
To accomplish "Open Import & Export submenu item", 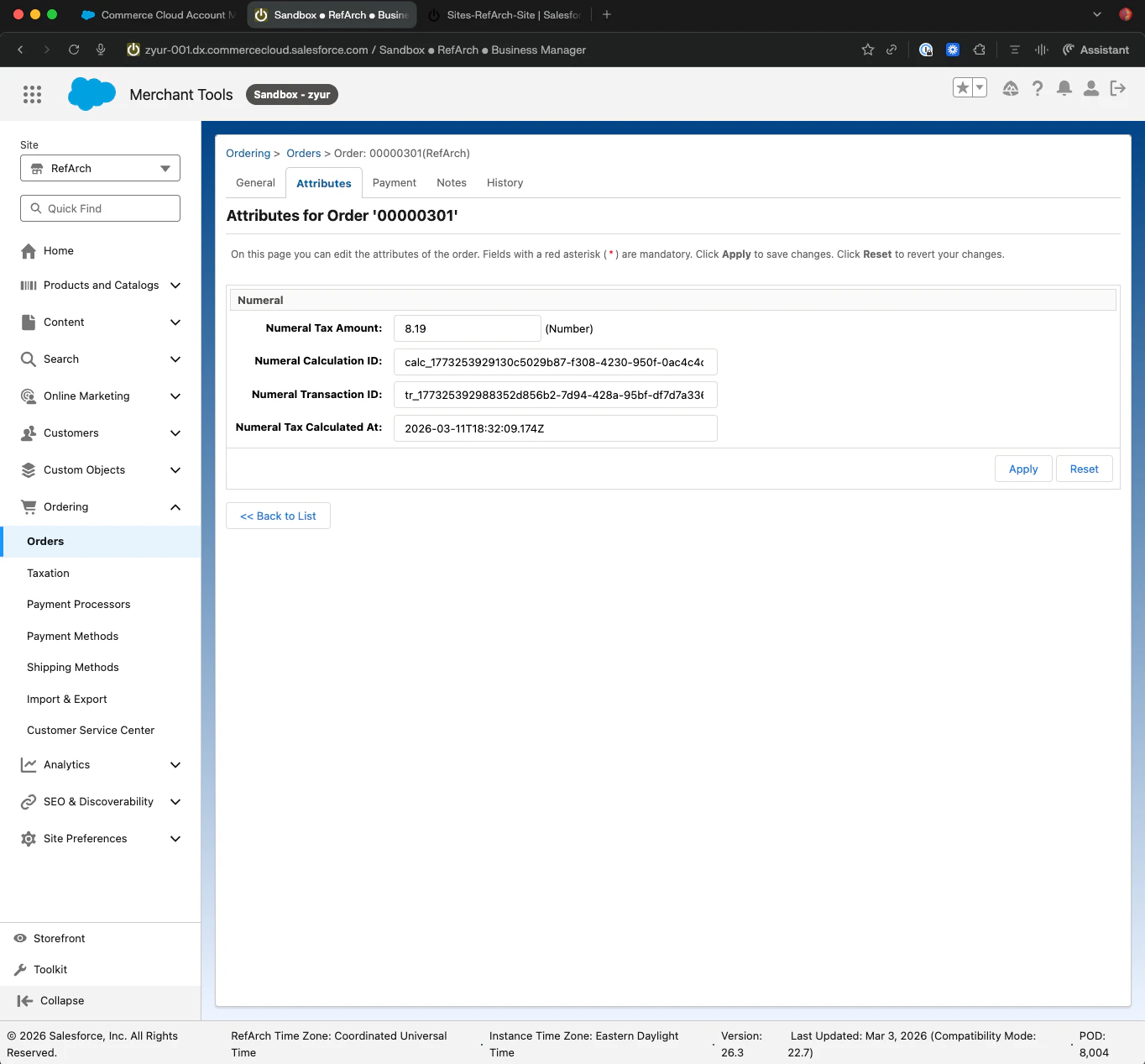I will [67, 699].
